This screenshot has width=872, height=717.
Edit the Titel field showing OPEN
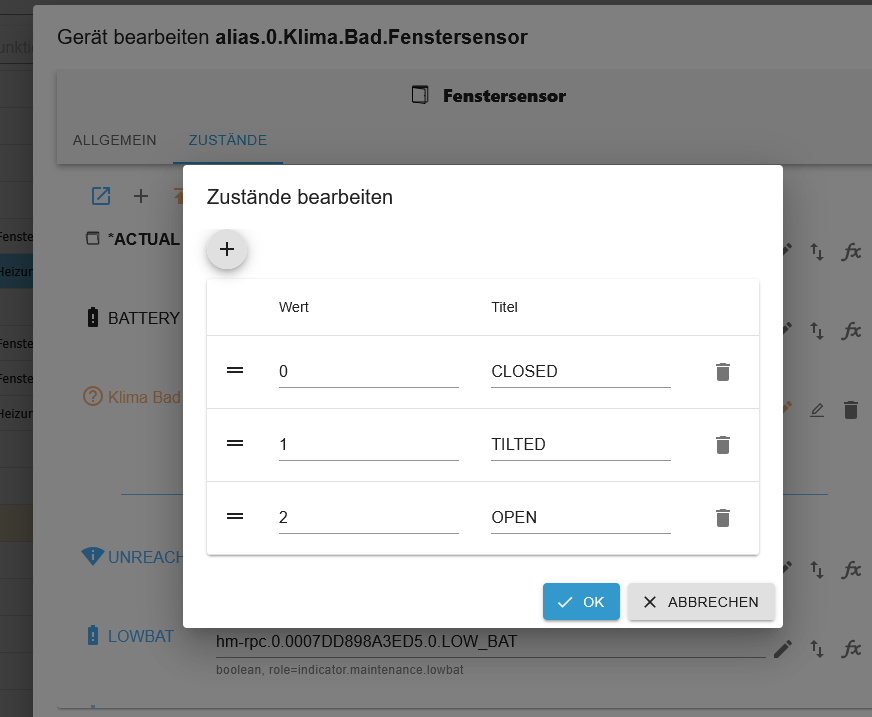pos(581,517)
